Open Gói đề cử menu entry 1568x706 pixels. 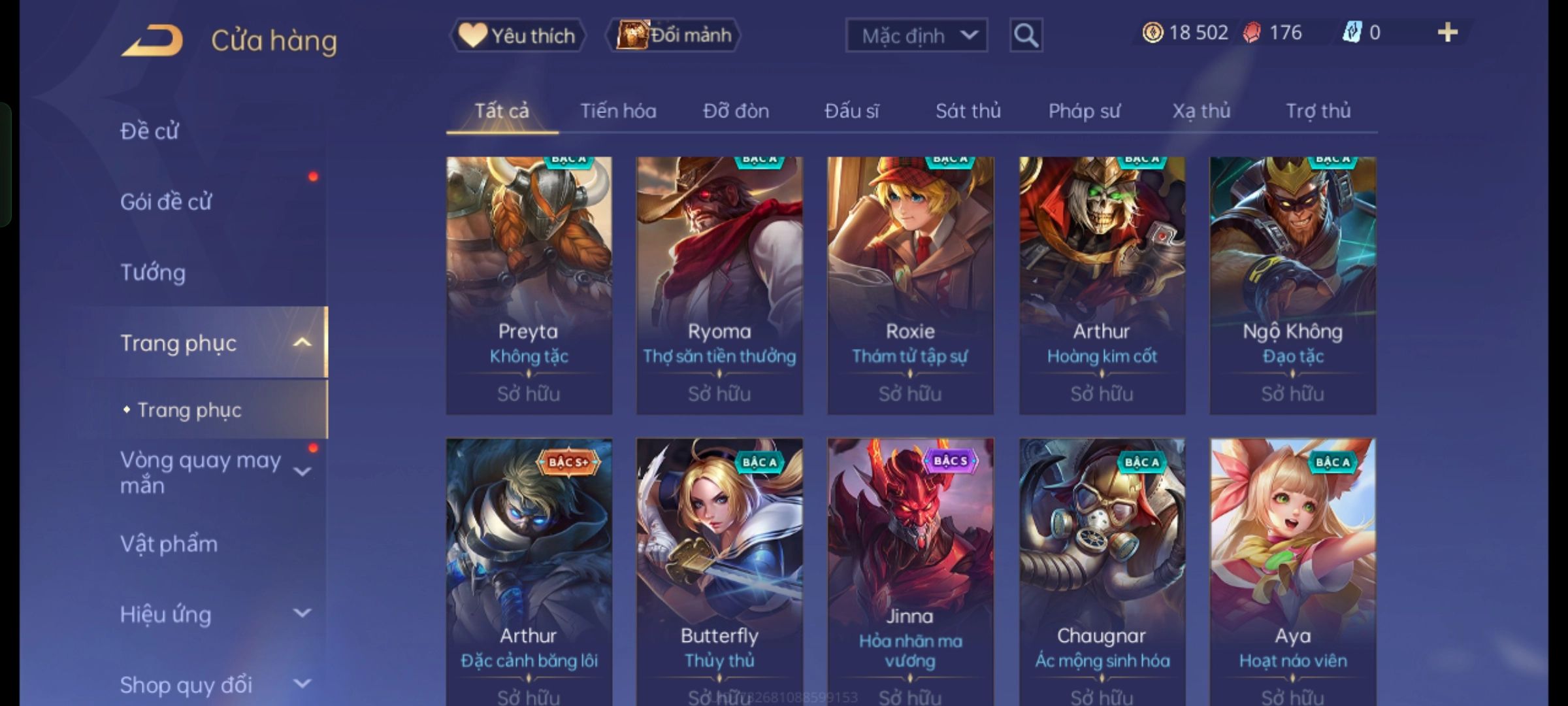click(166, 201)
